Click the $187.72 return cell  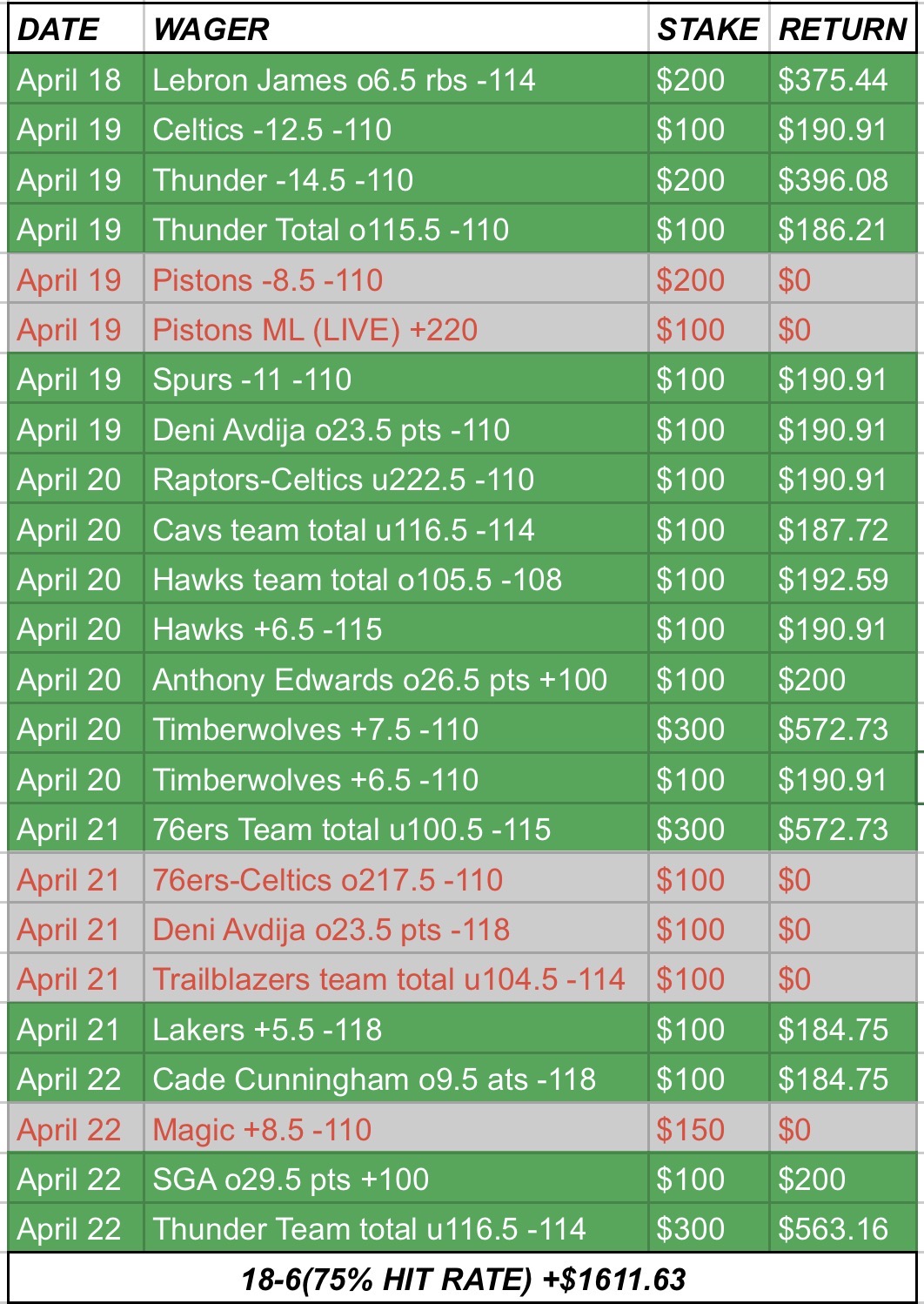point(833,530)
